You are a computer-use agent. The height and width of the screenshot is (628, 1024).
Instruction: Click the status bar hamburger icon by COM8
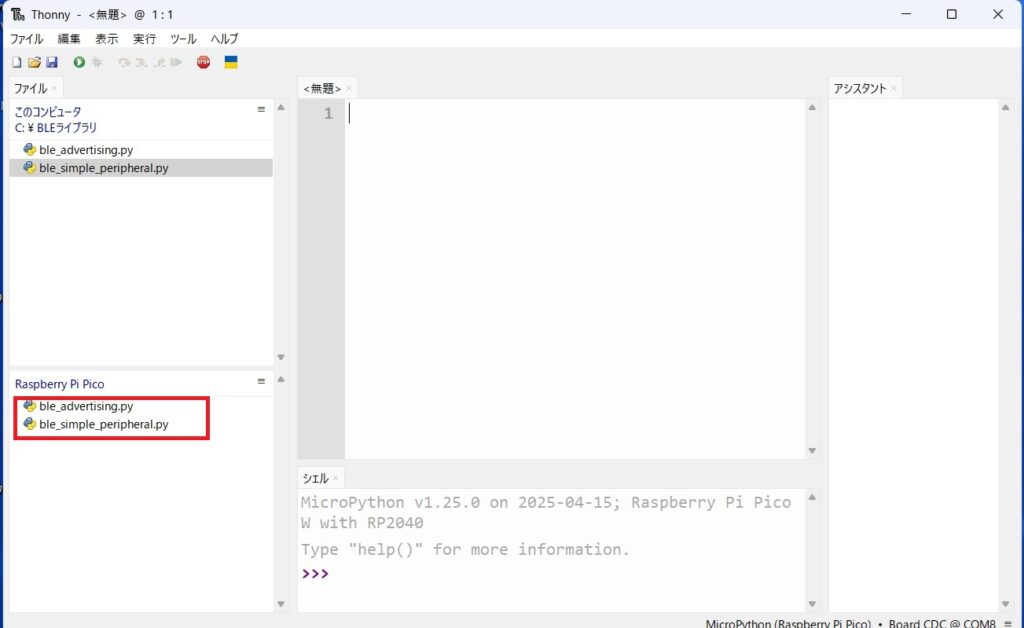coord(1008,623)
